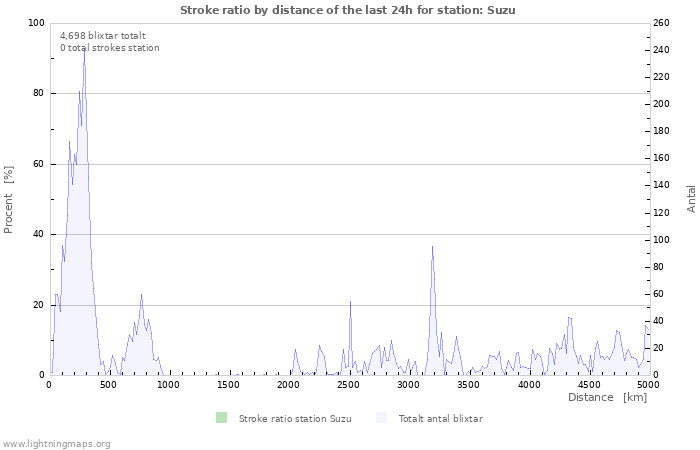Click the spike peak near 3200 km
Viewport: 700px width, 450px height.
(x=432, y=246)
